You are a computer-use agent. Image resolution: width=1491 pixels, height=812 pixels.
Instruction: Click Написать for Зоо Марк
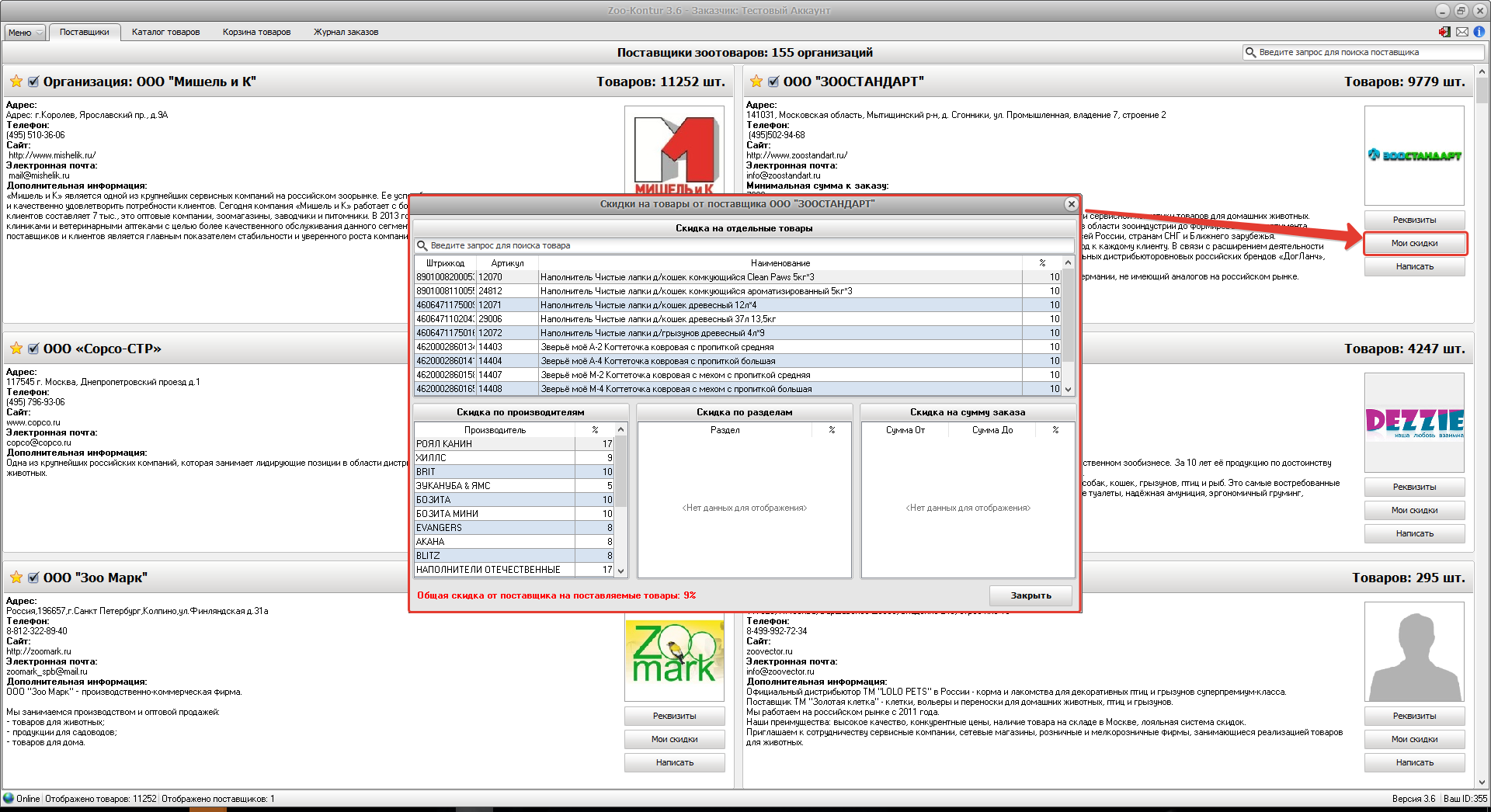674,762
